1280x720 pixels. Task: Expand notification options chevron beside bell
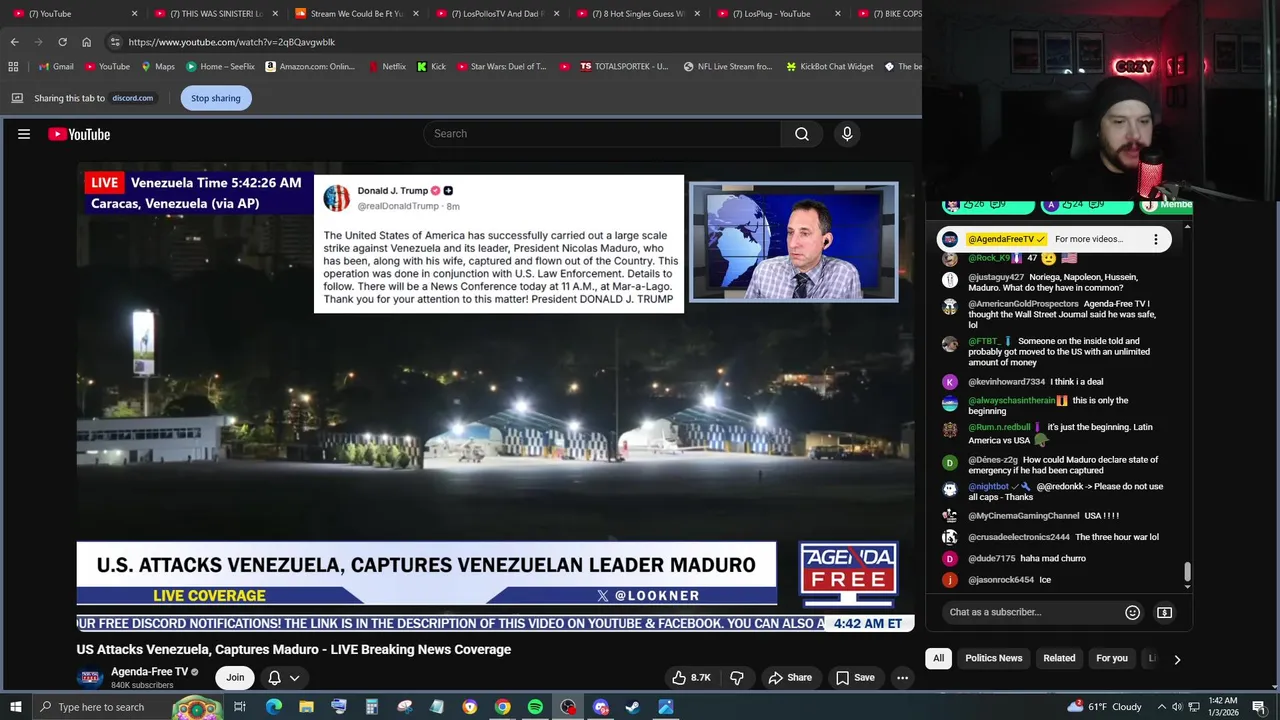tap(294, 678)
